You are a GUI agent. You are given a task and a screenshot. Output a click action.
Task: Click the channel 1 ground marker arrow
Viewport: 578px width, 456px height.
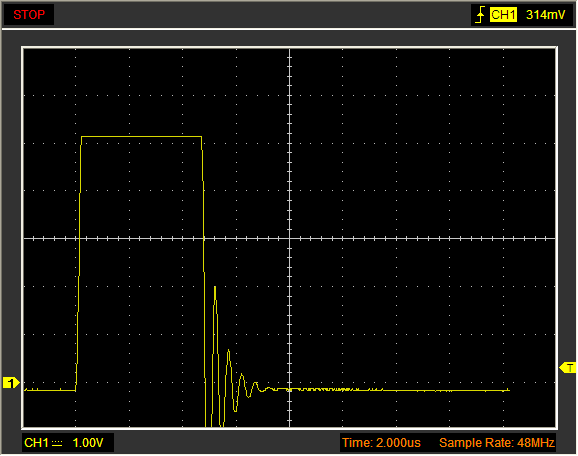pyautogui.click(x=11, y=383)
